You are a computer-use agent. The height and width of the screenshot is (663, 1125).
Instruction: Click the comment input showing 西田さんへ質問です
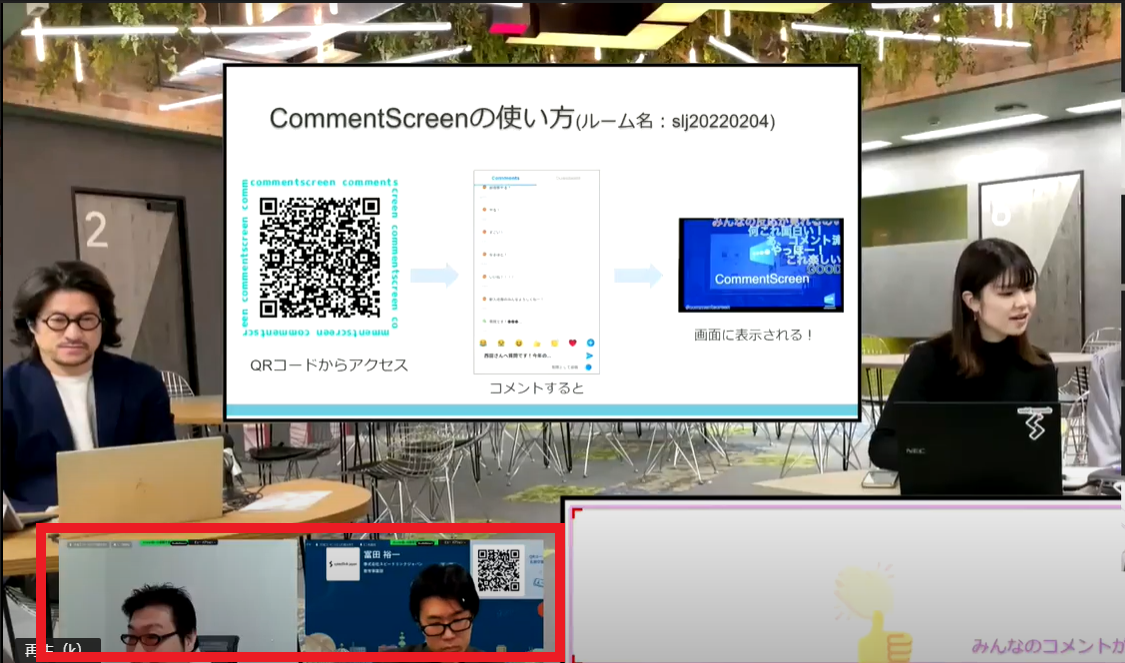point(517,356)
